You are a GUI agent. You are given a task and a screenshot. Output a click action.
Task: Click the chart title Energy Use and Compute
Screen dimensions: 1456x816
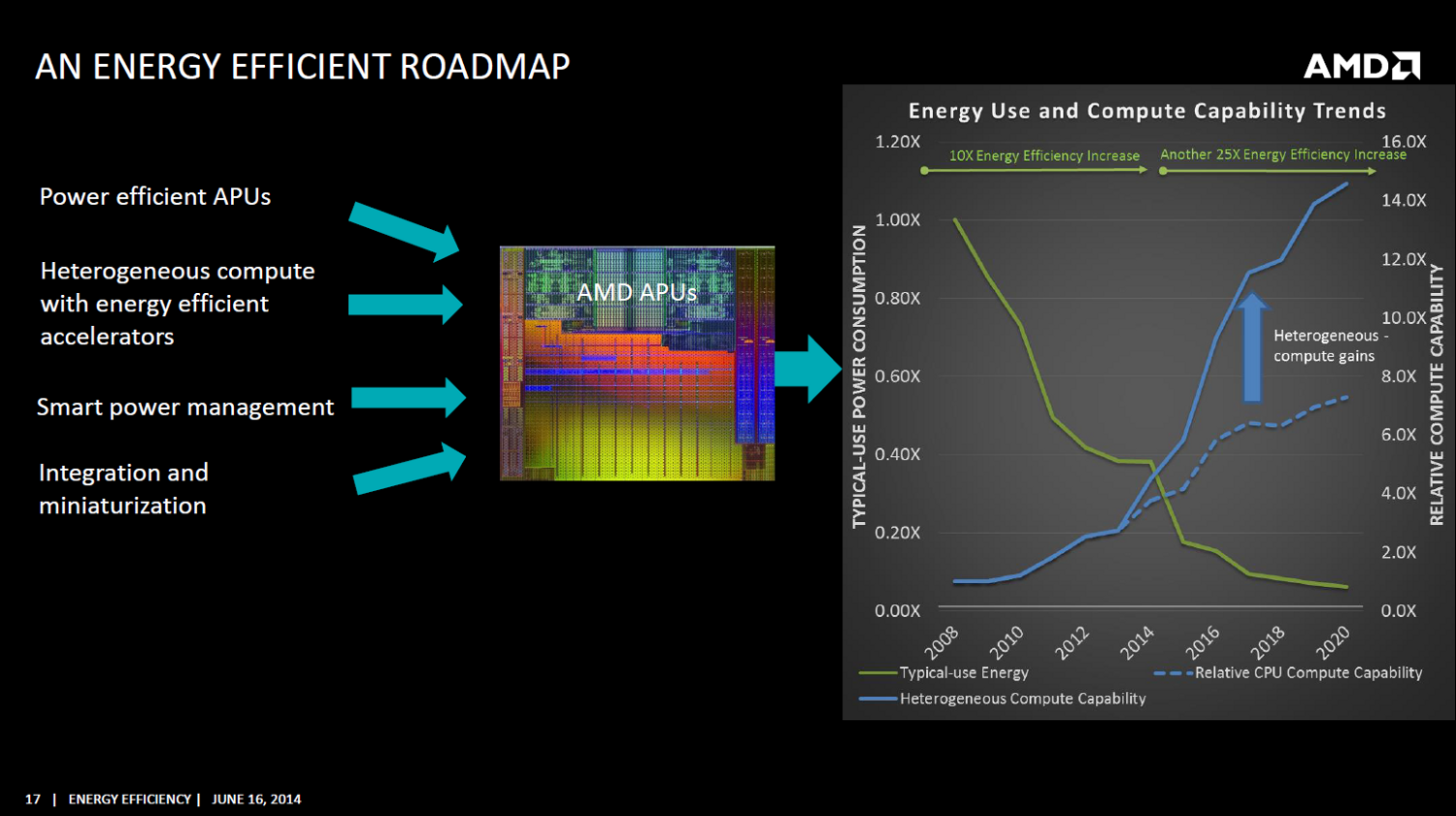coord(1147,111)
